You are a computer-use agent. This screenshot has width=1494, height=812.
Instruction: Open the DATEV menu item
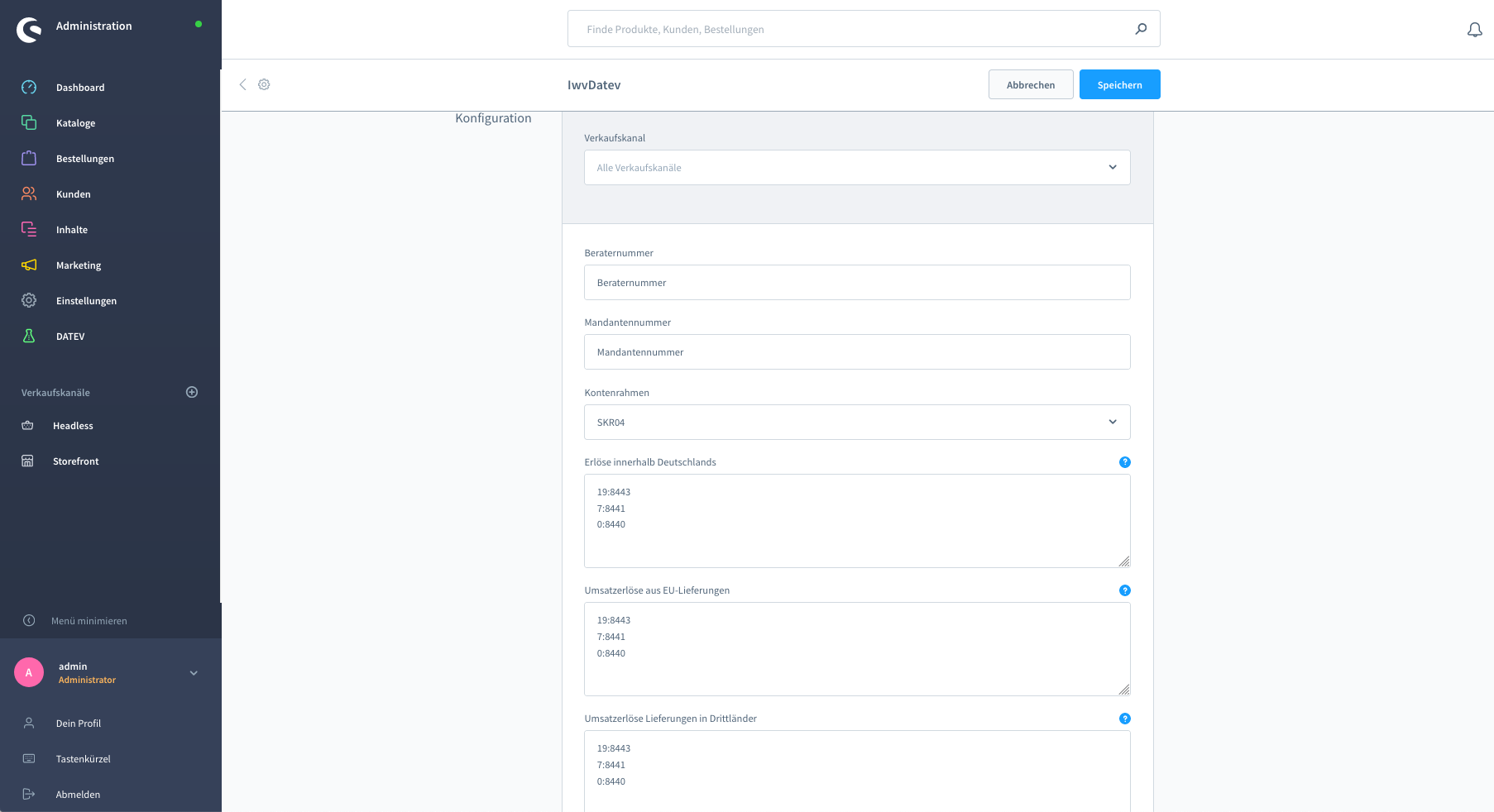(70, 337)
